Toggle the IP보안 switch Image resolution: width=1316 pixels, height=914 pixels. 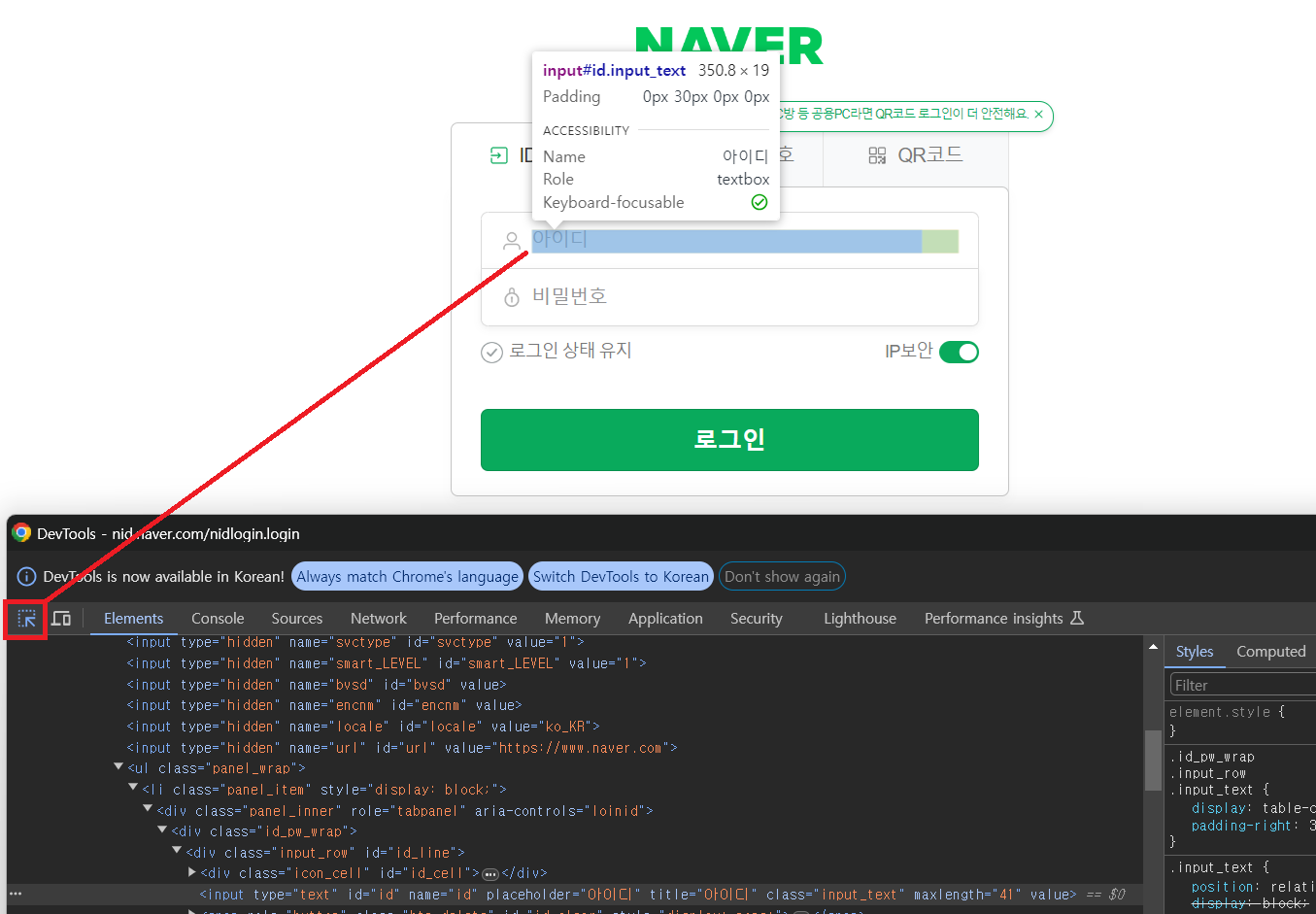[959, 352]
